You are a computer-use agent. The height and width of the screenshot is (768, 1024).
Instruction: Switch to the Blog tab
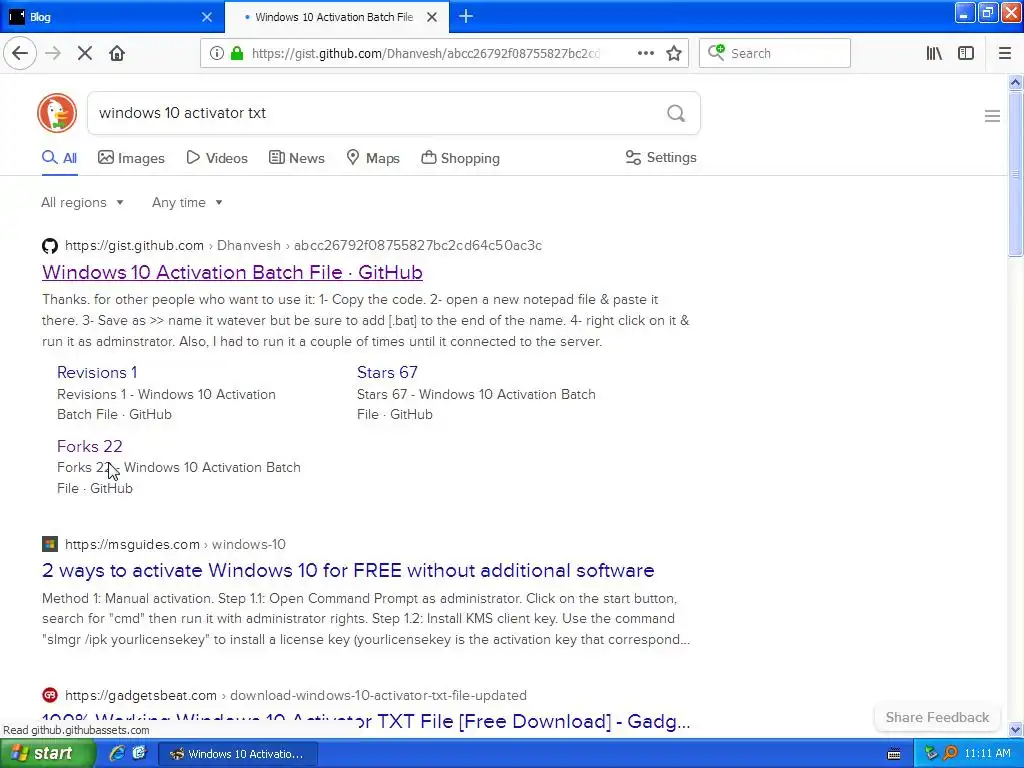112,17
